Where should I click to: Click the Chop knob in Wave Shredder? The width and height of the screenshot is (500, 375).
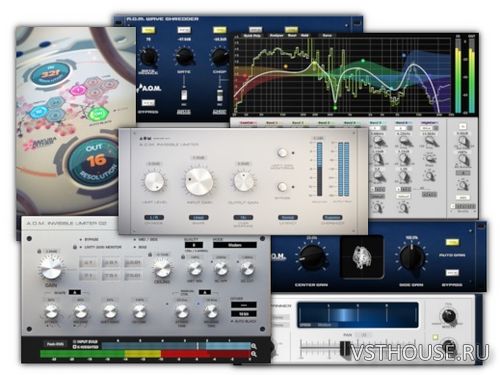point(220,57)
